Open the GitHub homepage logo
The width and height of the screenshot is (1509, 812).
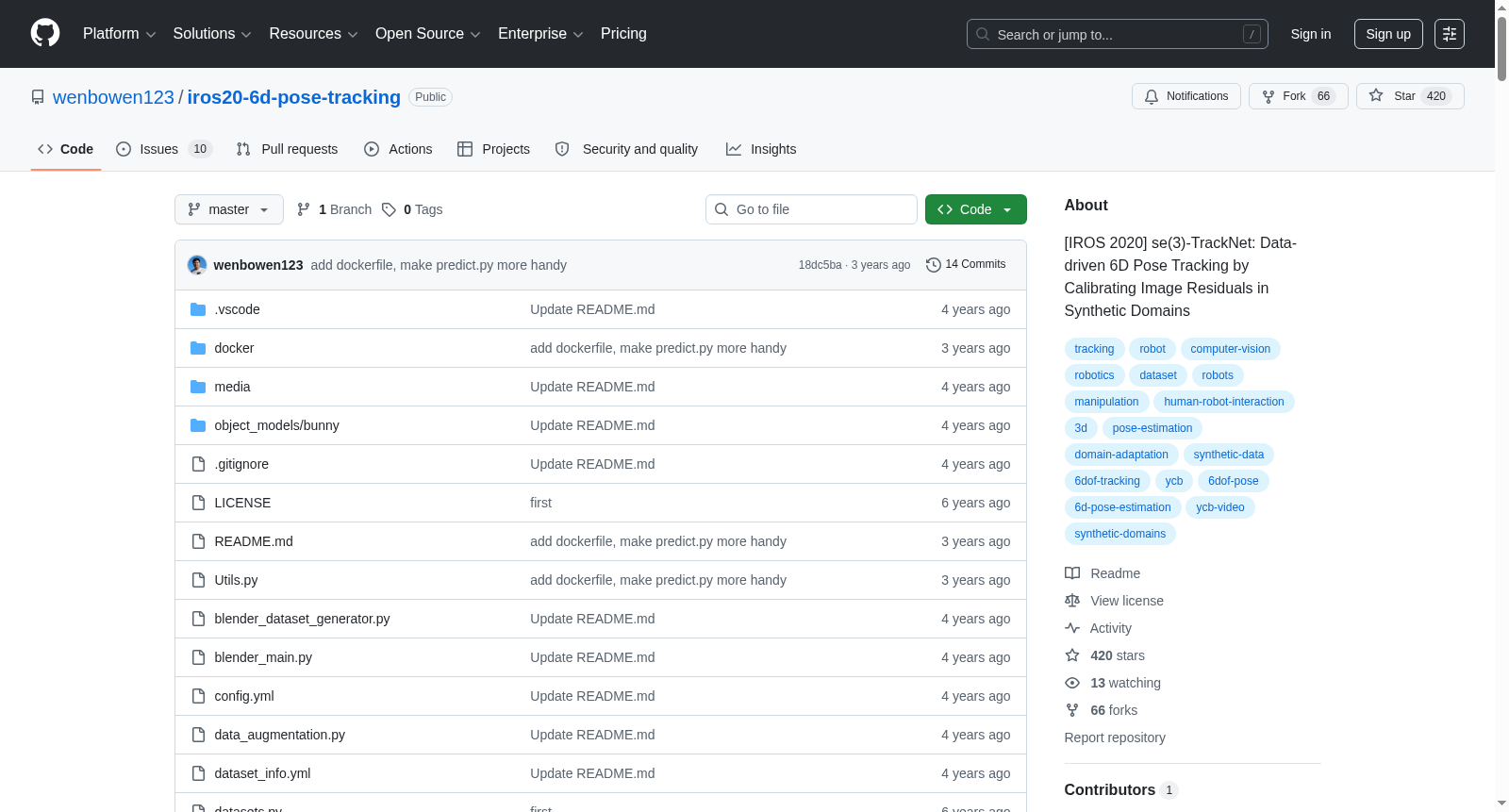(45, 33)
